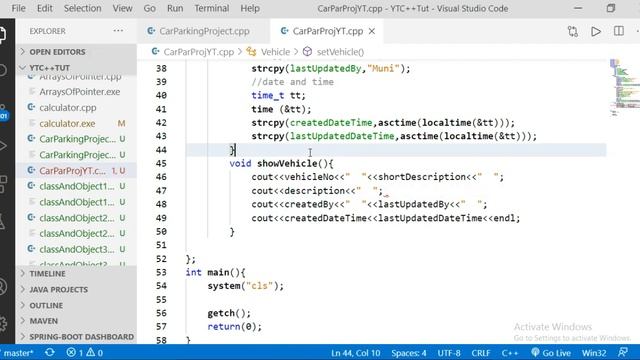
Task: Click CarParProjYT.cpp in breadcrumb
Action: click(198, 52)
